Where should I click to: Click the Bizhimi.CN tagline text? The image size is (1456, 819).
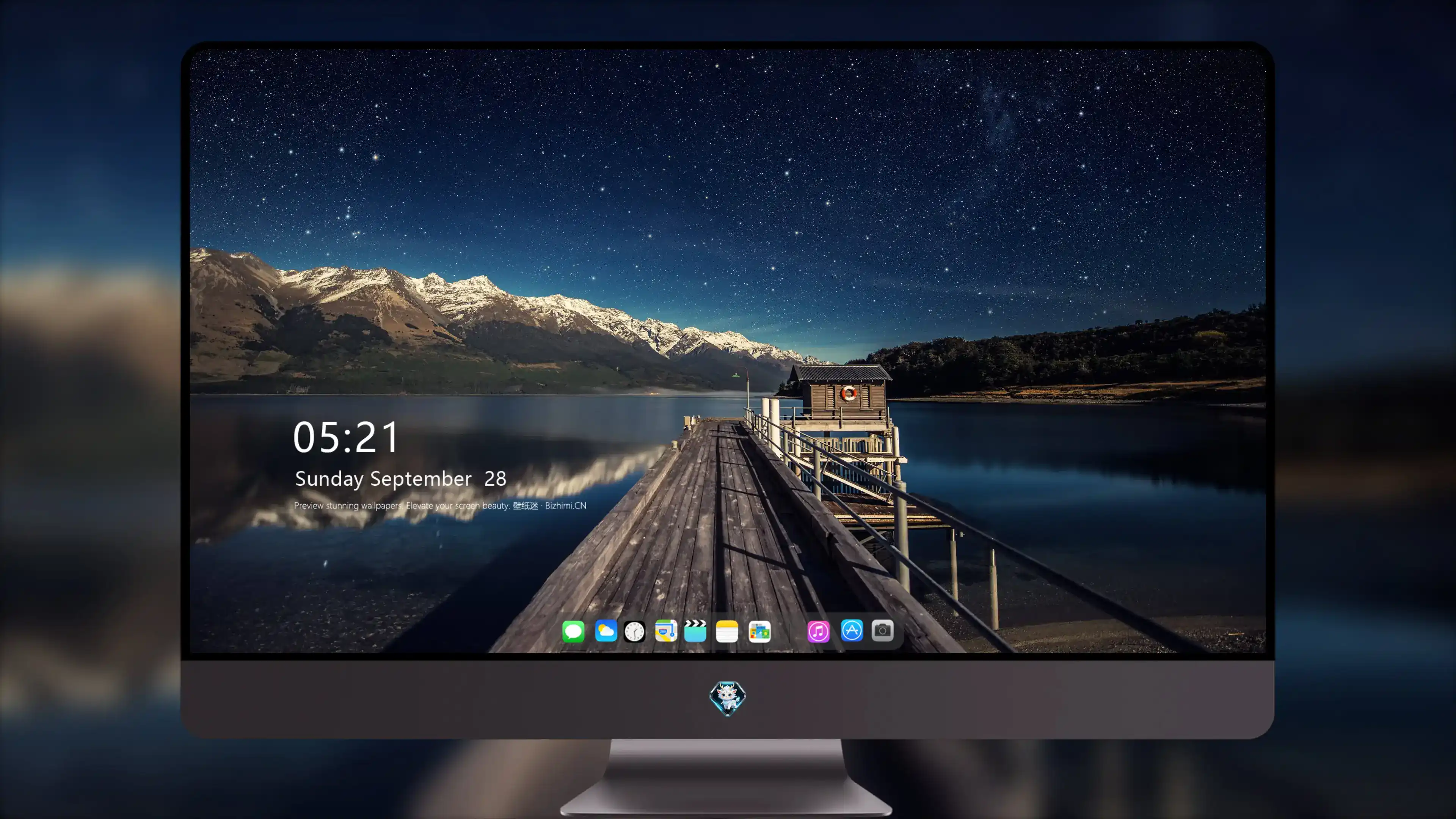[440, 506]
